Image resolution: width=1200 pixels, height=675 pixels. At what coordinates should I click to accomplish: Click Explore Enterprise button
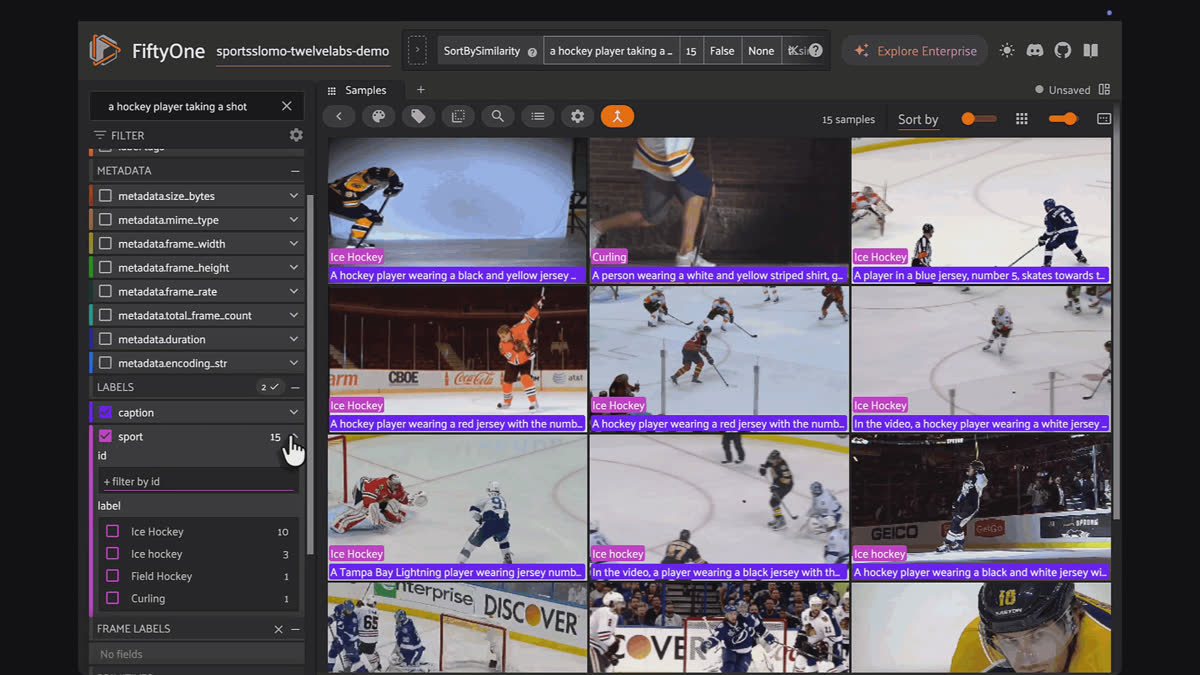(x=914, y=51)
